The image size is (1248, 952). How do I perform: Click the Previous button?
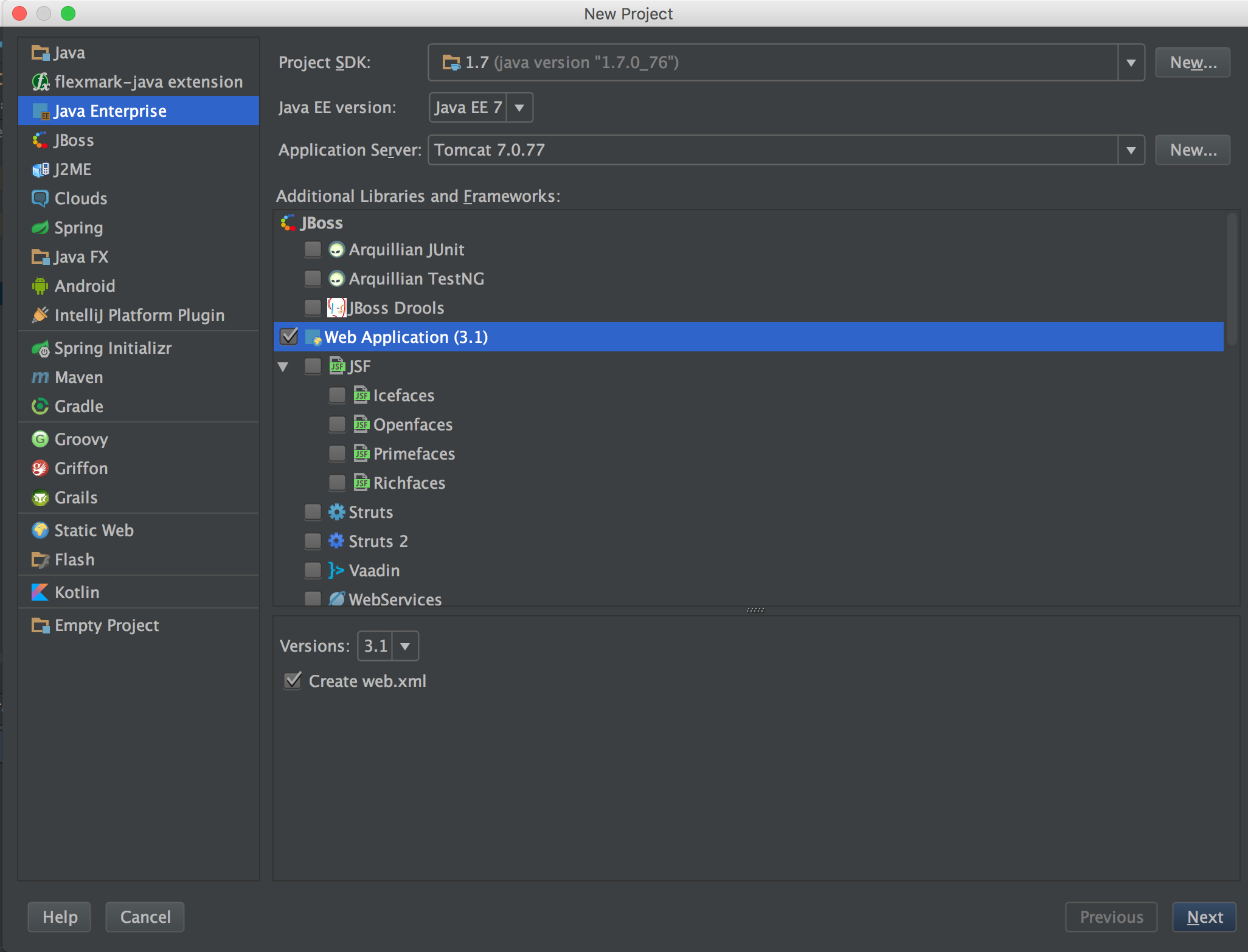(x=1111, y=917)
